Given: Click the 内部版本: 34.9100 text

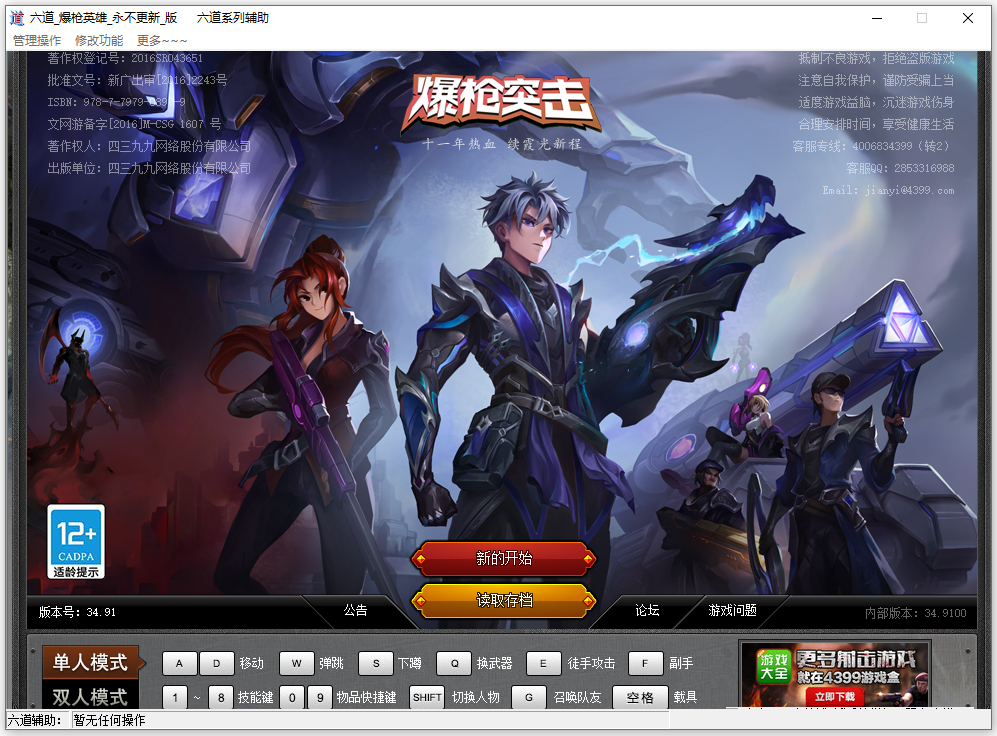Looking at the screenshot, I should pos(915,613).
